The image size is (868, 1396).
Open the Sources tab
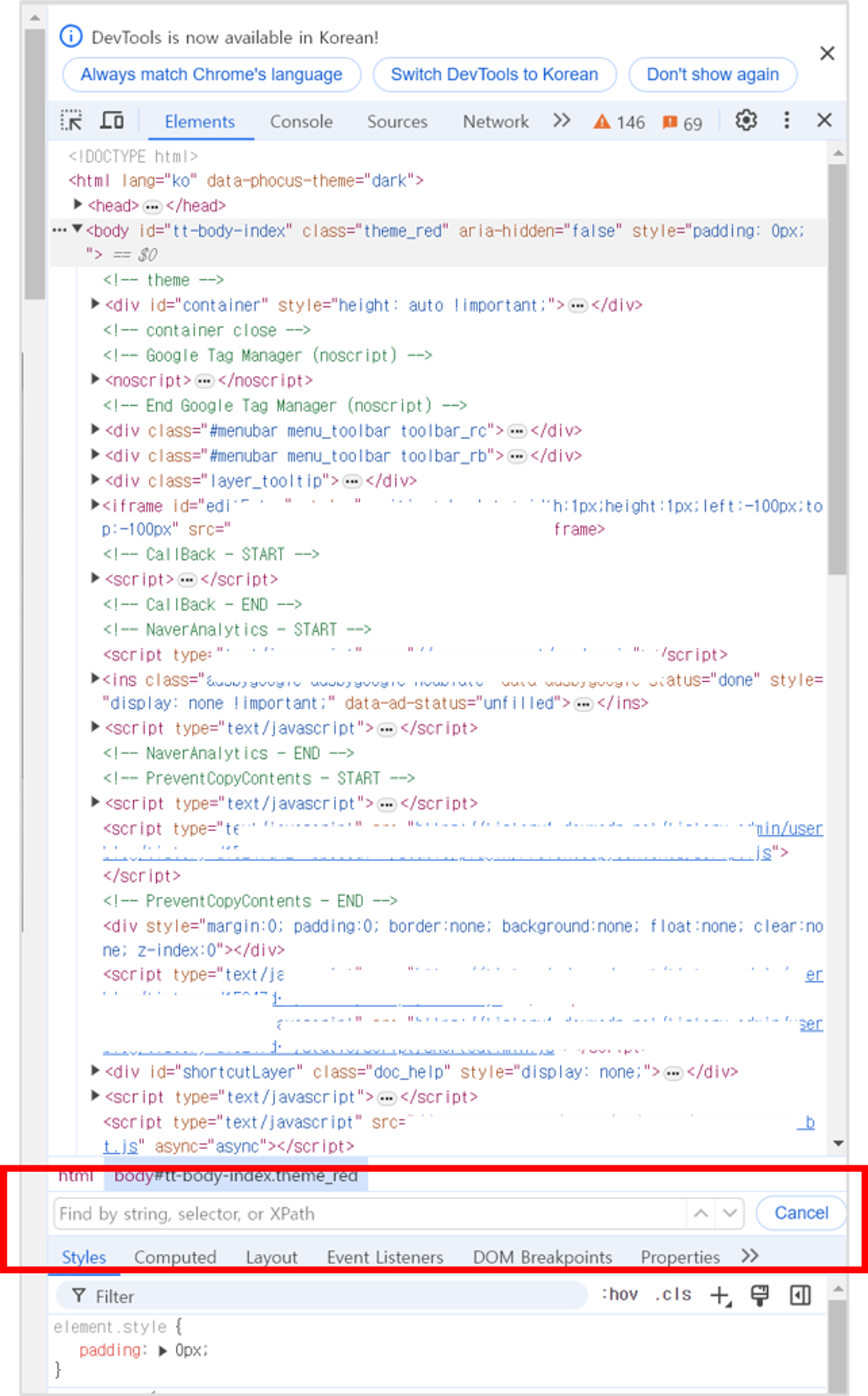(397, 122)
